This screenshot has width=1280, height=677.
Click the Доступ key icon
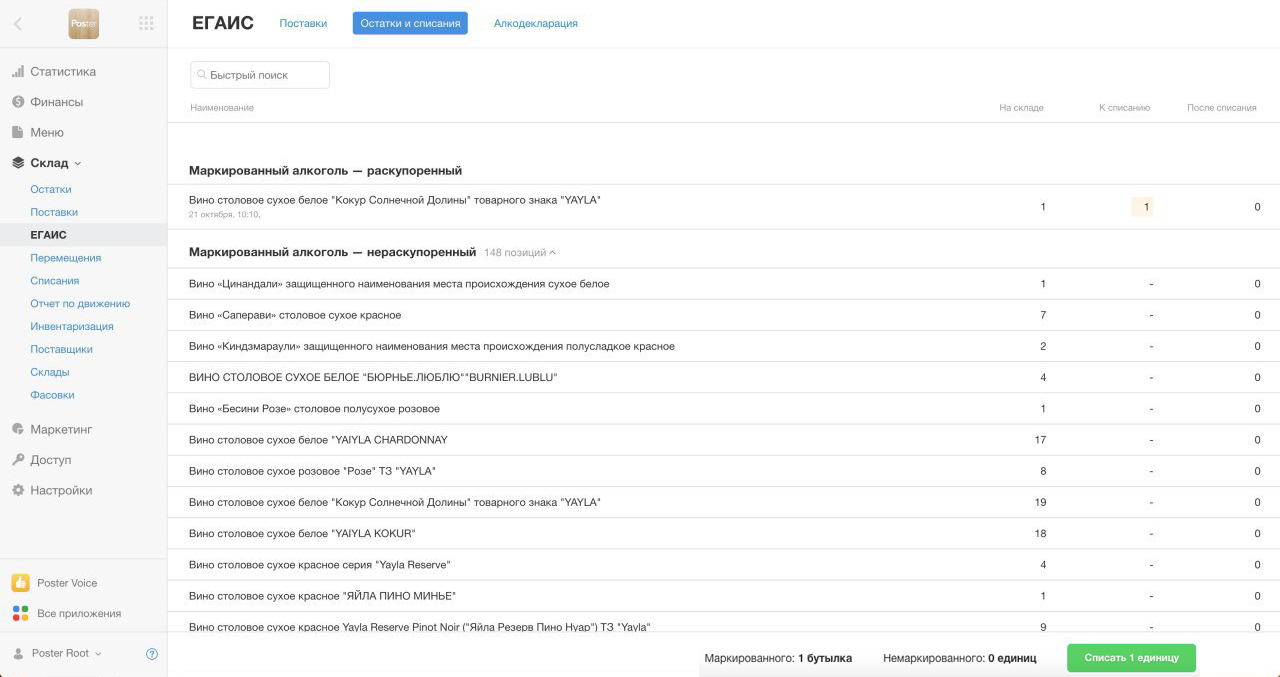tap(18, 460)
